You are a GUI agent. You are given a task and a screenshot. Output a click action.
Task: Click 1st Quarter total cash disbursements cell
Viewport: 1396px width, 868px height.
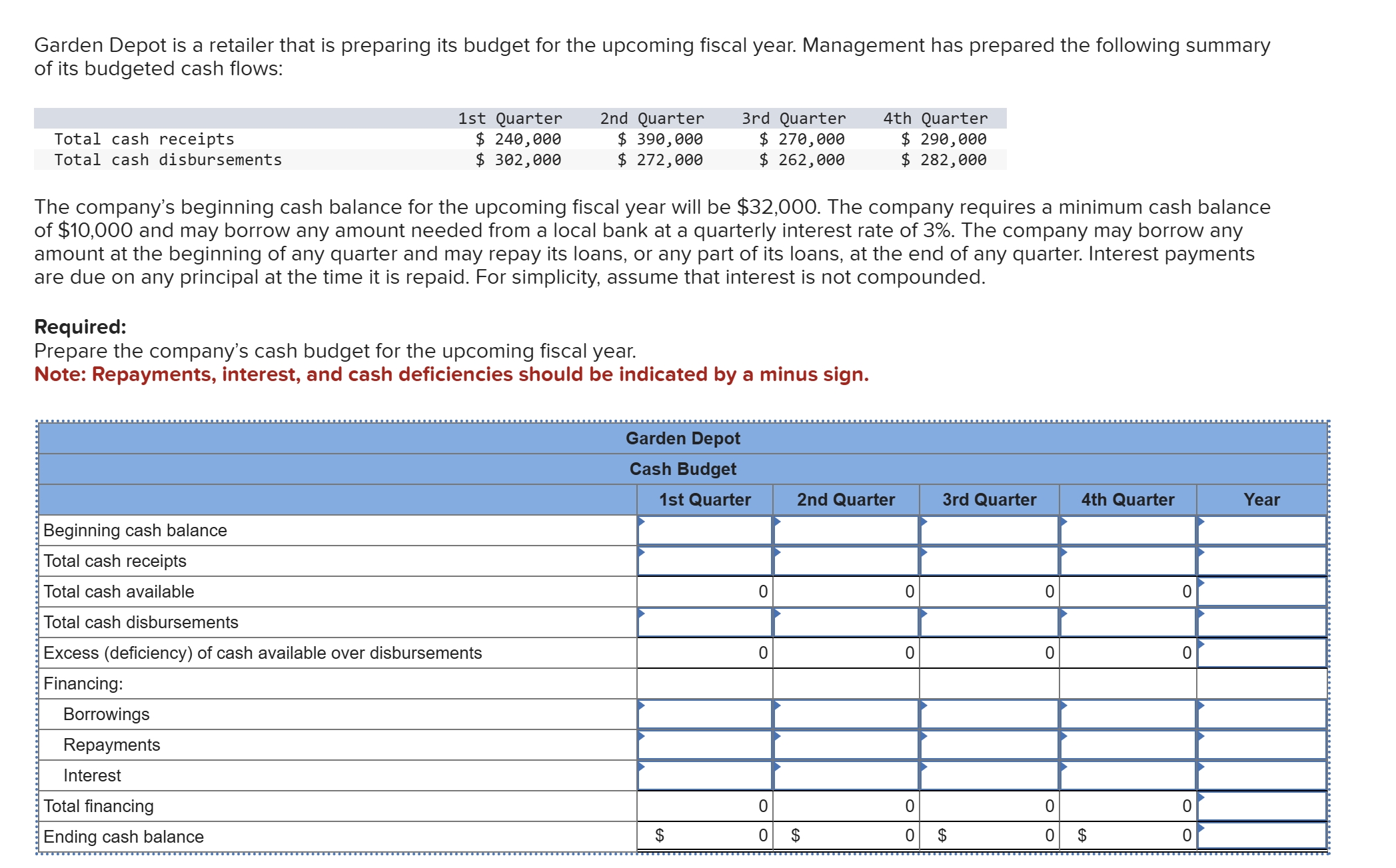pos(705,623)
